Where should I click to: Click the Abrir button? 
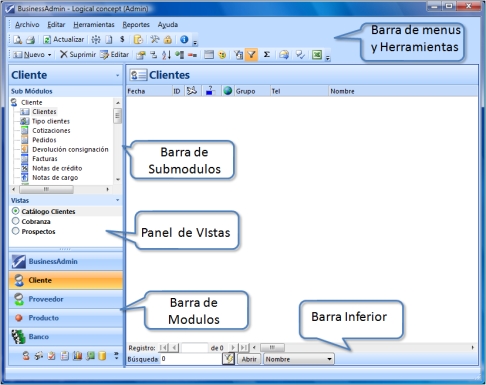click(x=249, y=359)
